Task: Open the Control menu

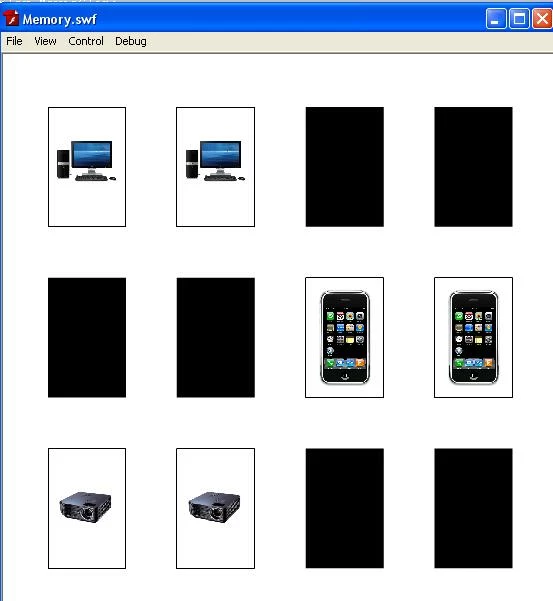Action: [x=86, y=41]
